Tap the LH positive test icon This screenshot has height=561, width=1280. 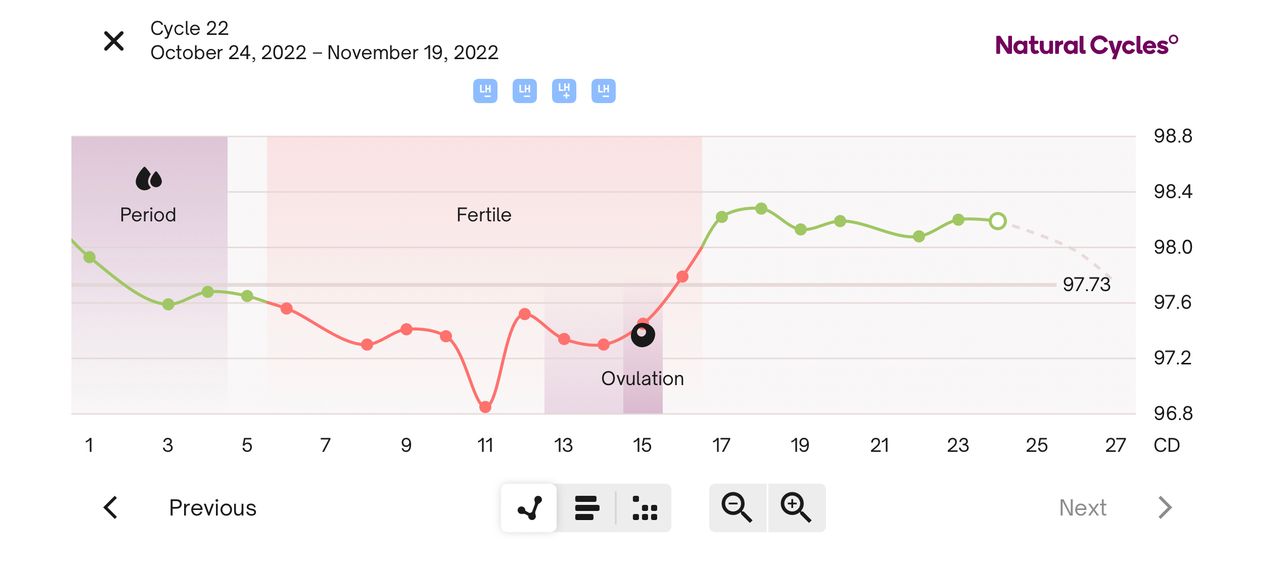click(x=564, y=91)
